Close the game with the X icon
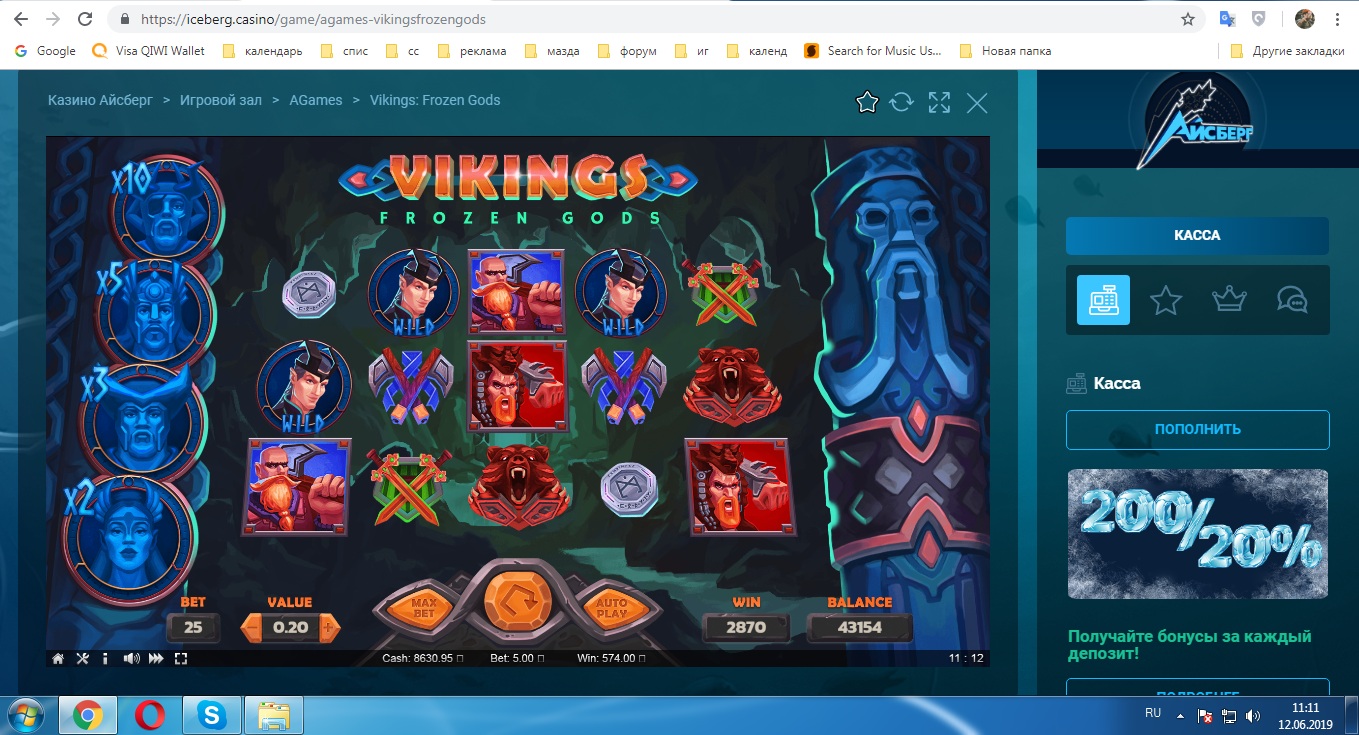The height and width of the screenshot is (735, 1359). coord(977,102)
